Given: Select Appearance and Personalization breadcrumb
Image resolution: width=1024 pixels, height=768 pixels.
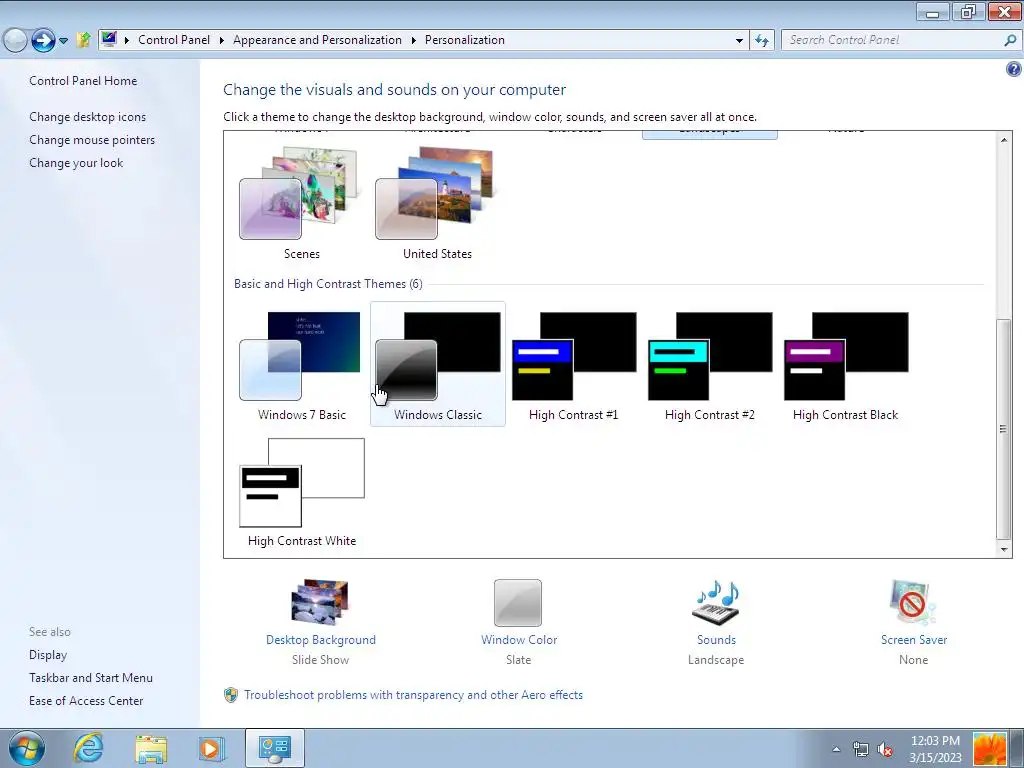Looking at the screenshot, I should click(317, 40).
